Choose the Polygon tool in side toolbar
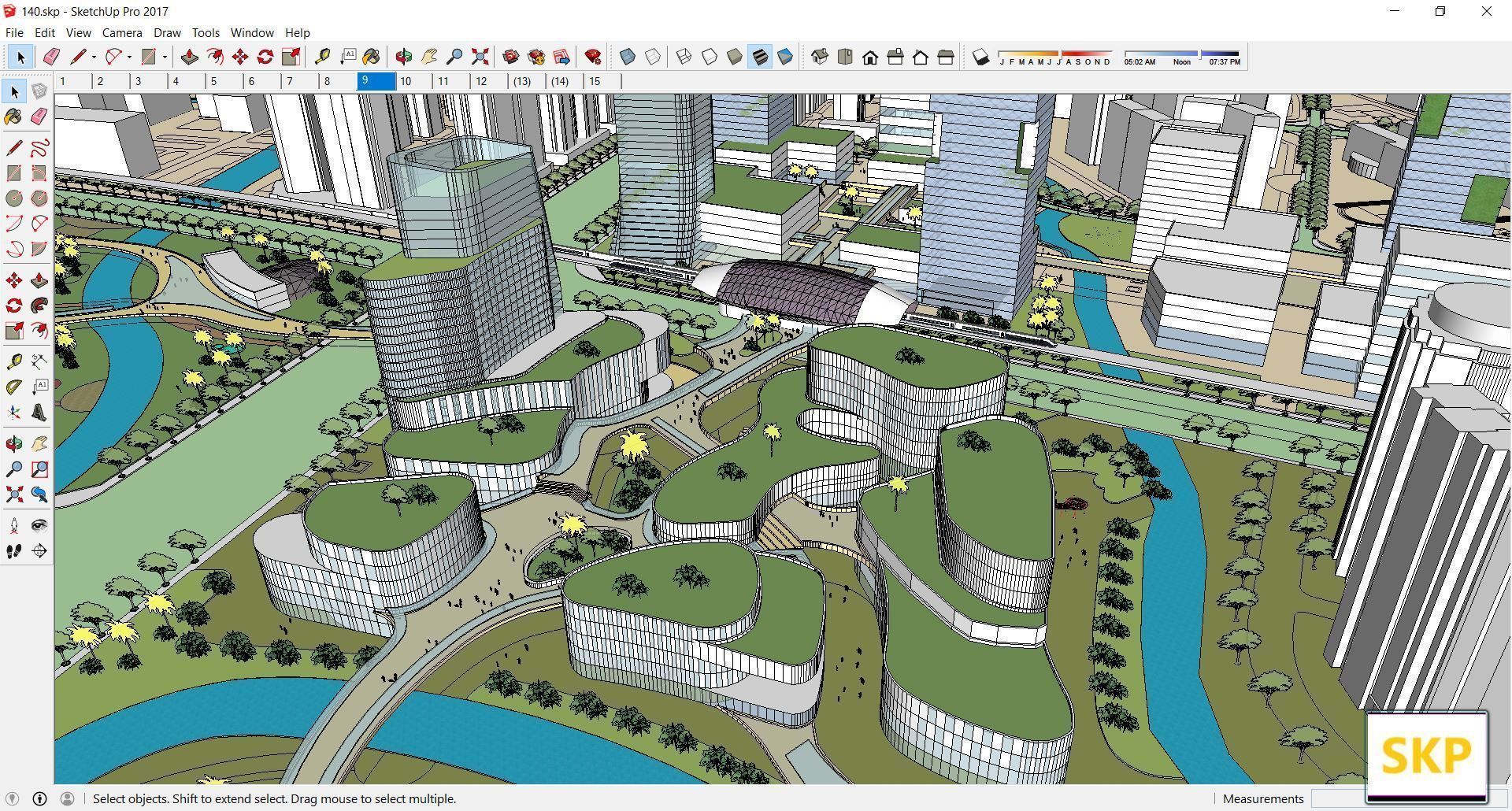The width and height of the screenshot is (1512, 811). coord(39,198)
